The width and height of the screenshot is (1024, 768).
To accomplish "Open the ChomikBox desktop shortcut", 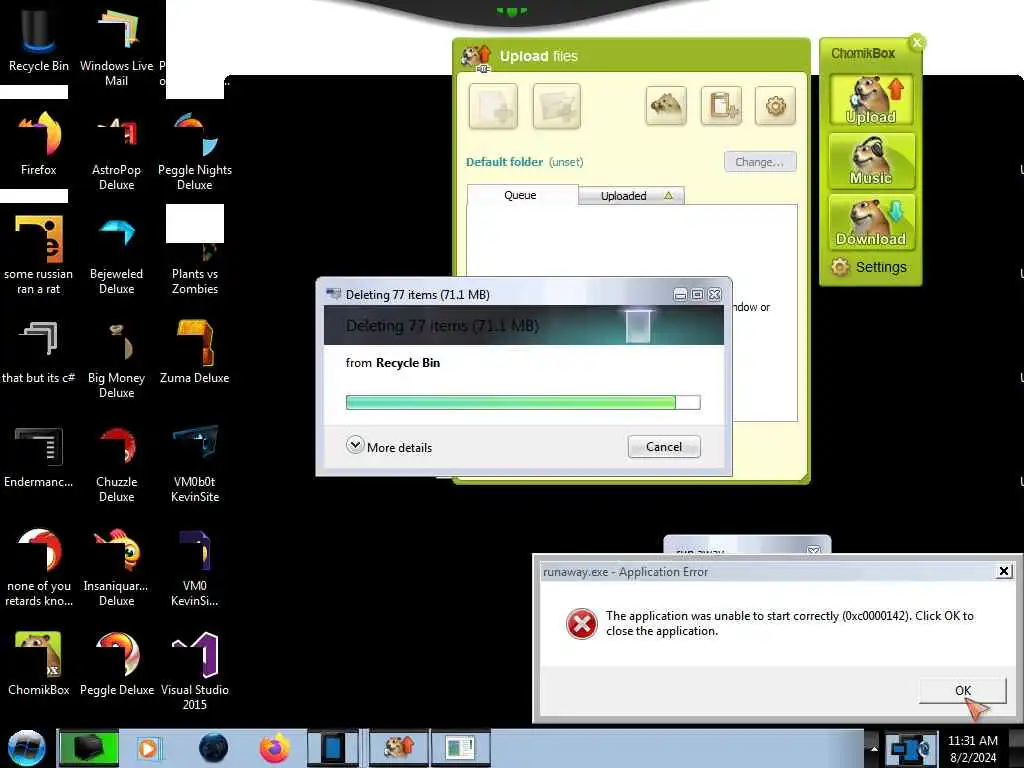I will (x=39, y=663).
